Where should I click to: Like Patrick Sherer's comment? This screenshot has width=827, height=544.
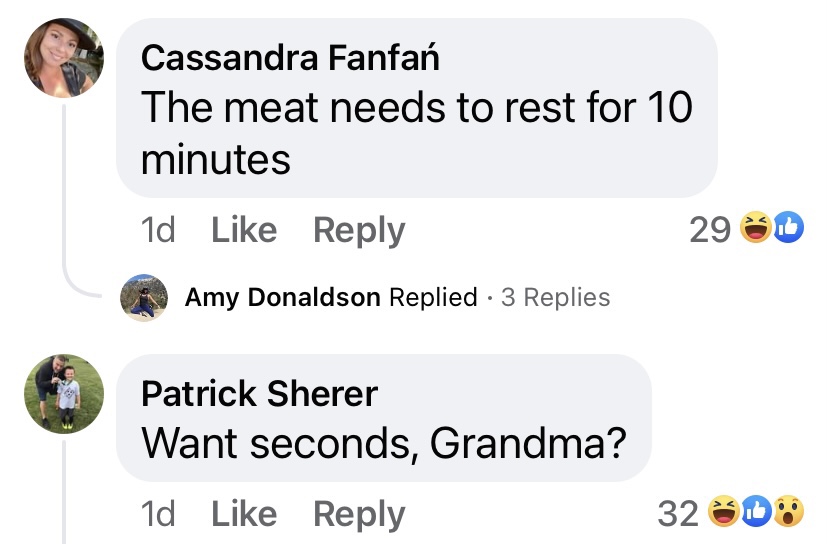coord(244,514)
